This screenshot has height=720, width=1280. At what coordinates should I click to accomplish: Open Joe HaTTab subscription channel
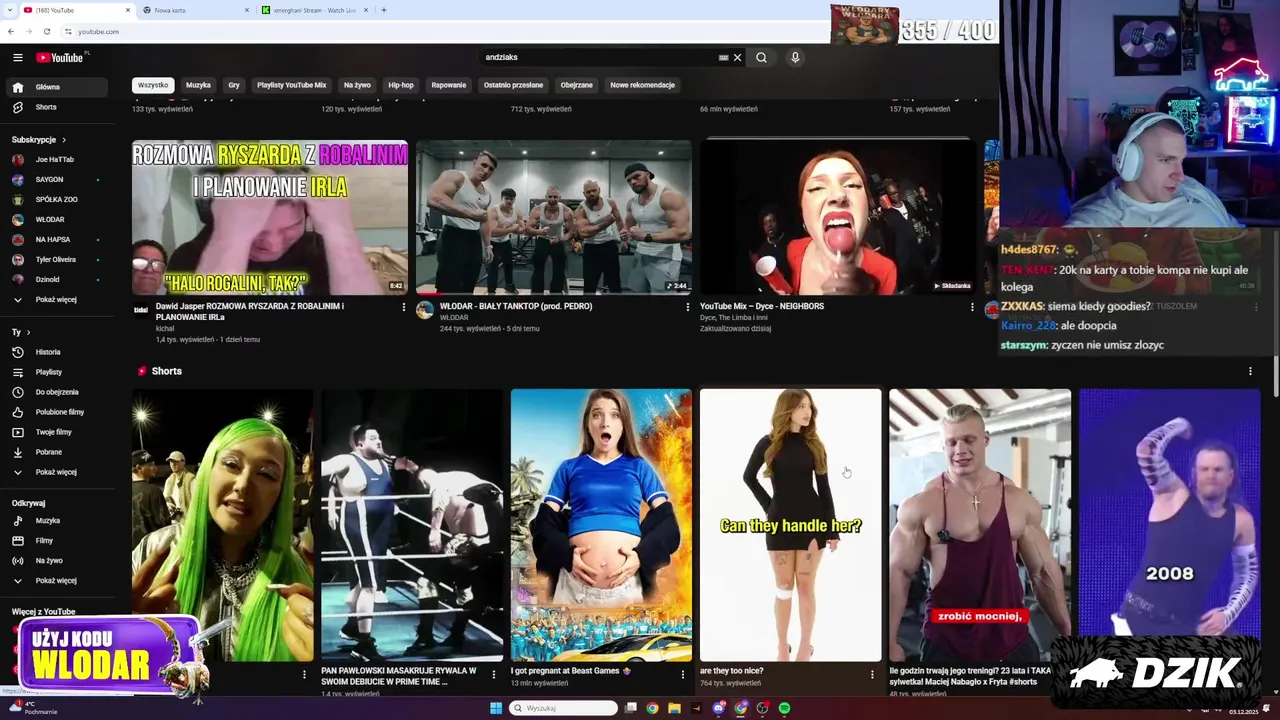click(55, 160)
